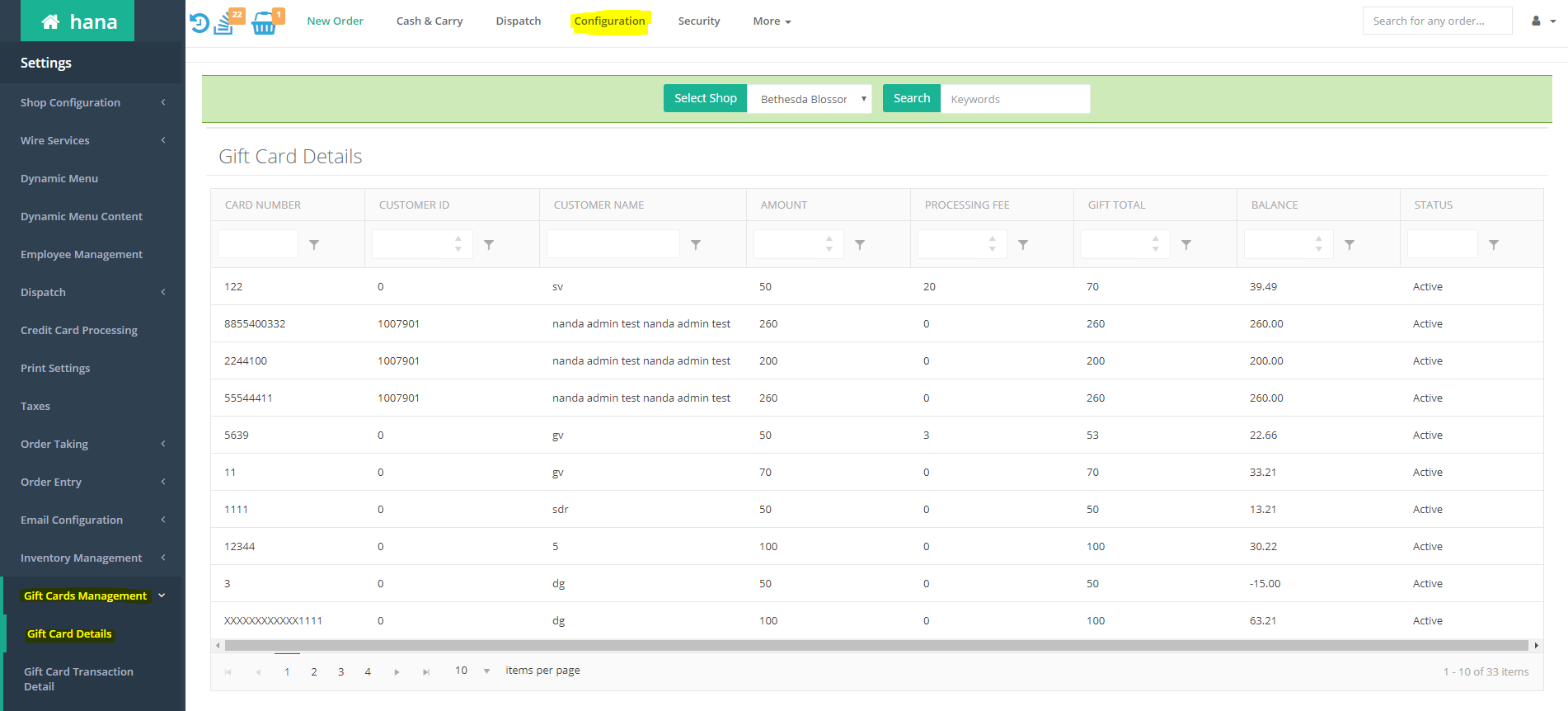Go to page 4 of results
Screen dimensions: 1568x711
(x=368, y=672)
